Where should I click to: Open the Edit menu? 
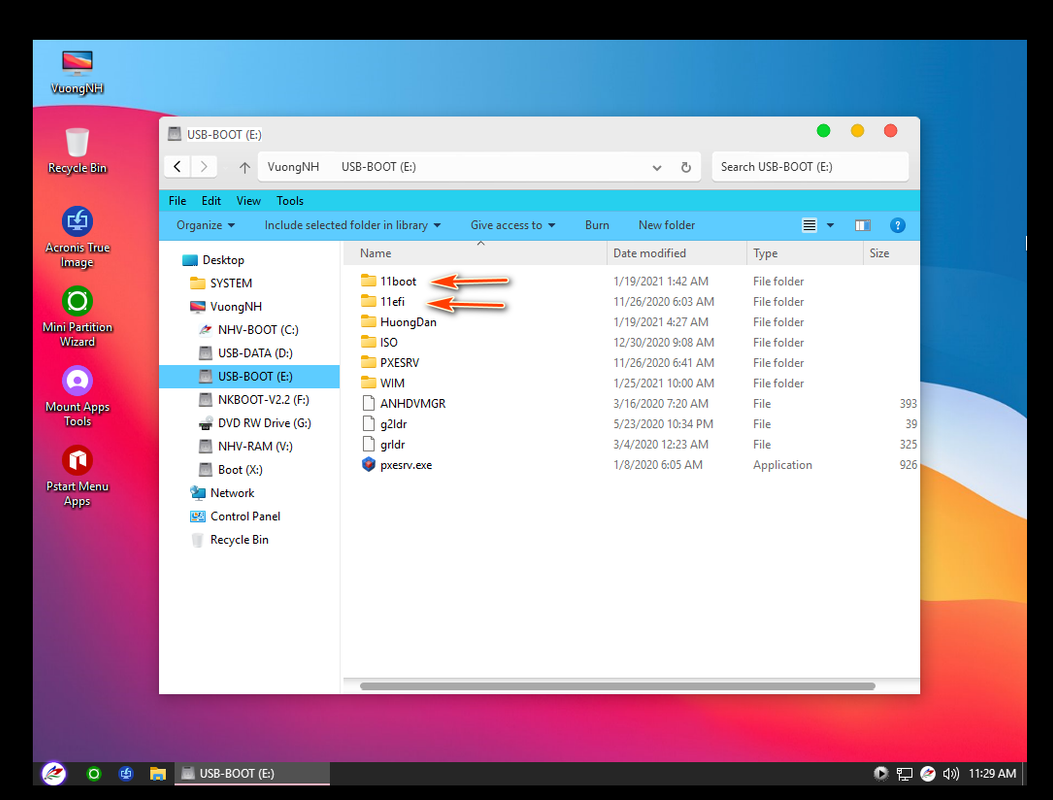coord(211,201)
